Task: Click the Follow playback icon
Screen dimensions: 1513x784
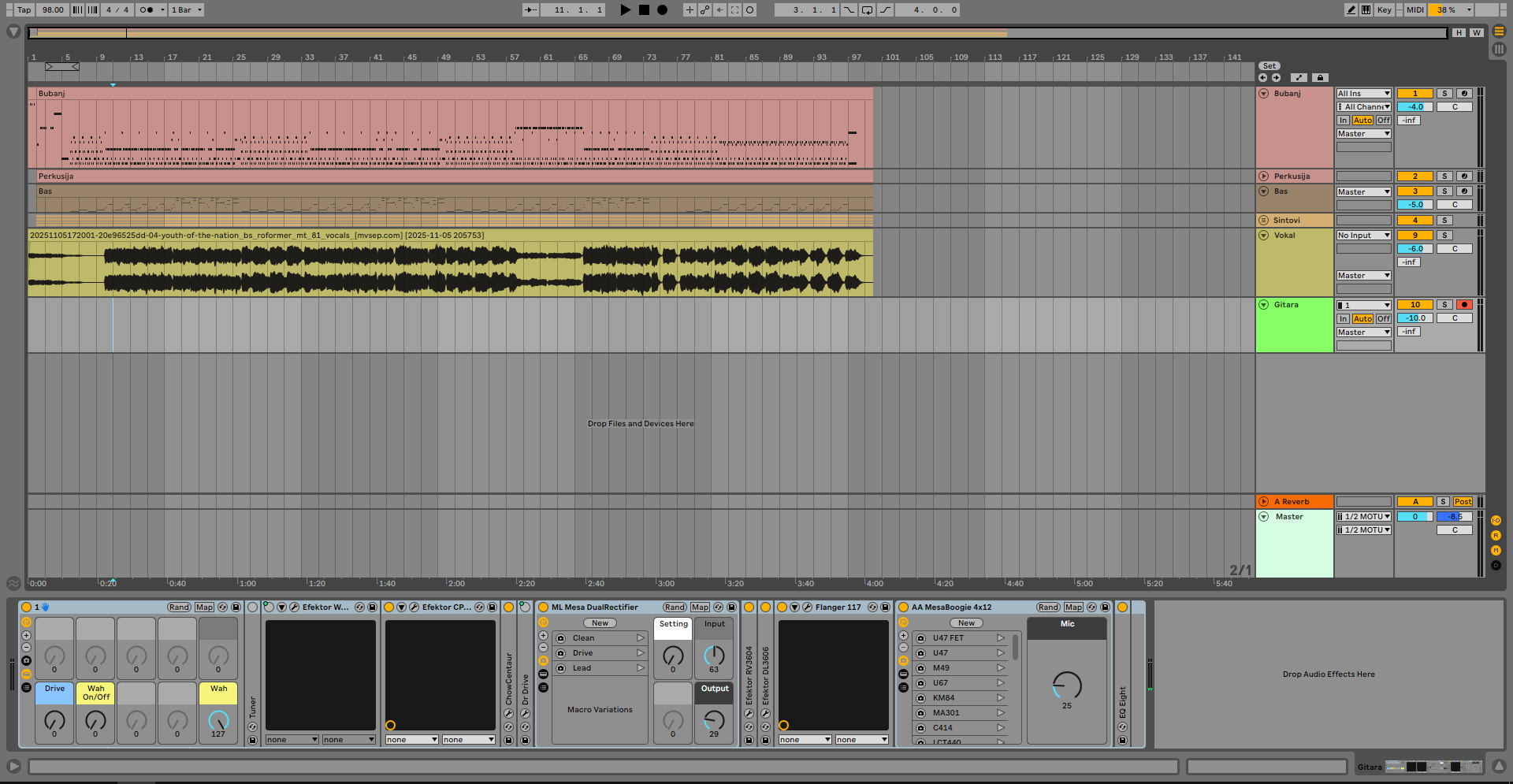Action: click(x=531, y=10)
